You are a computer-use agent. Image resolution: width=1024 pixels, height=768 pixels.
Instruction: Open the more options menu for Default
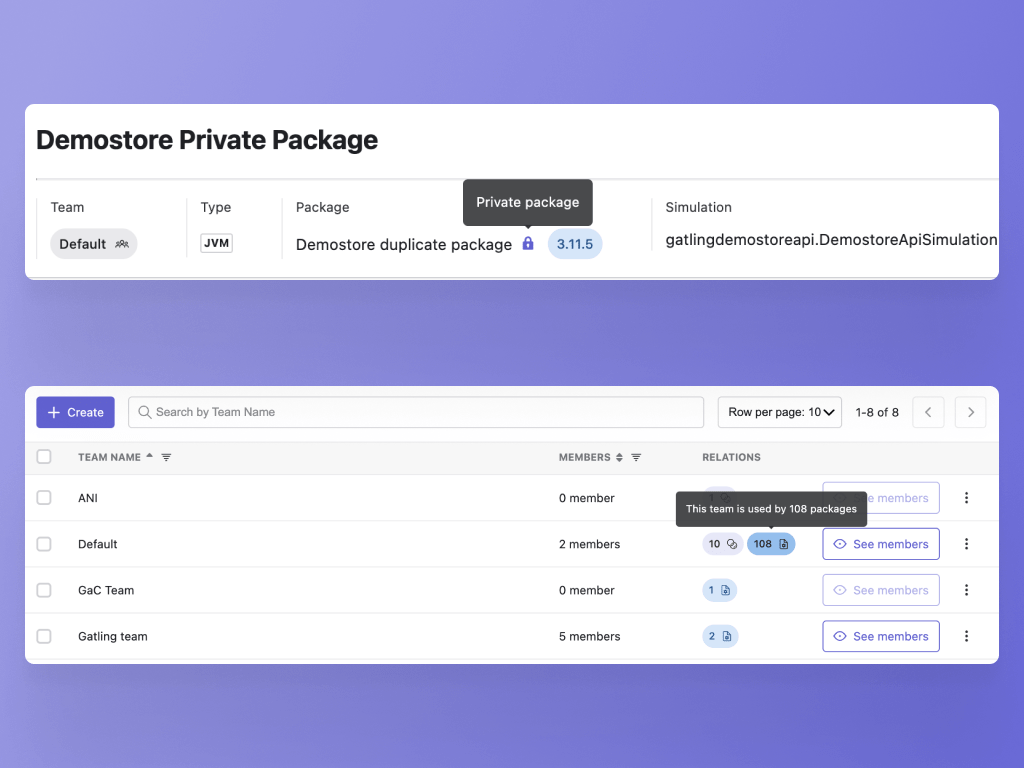point(967,544)
